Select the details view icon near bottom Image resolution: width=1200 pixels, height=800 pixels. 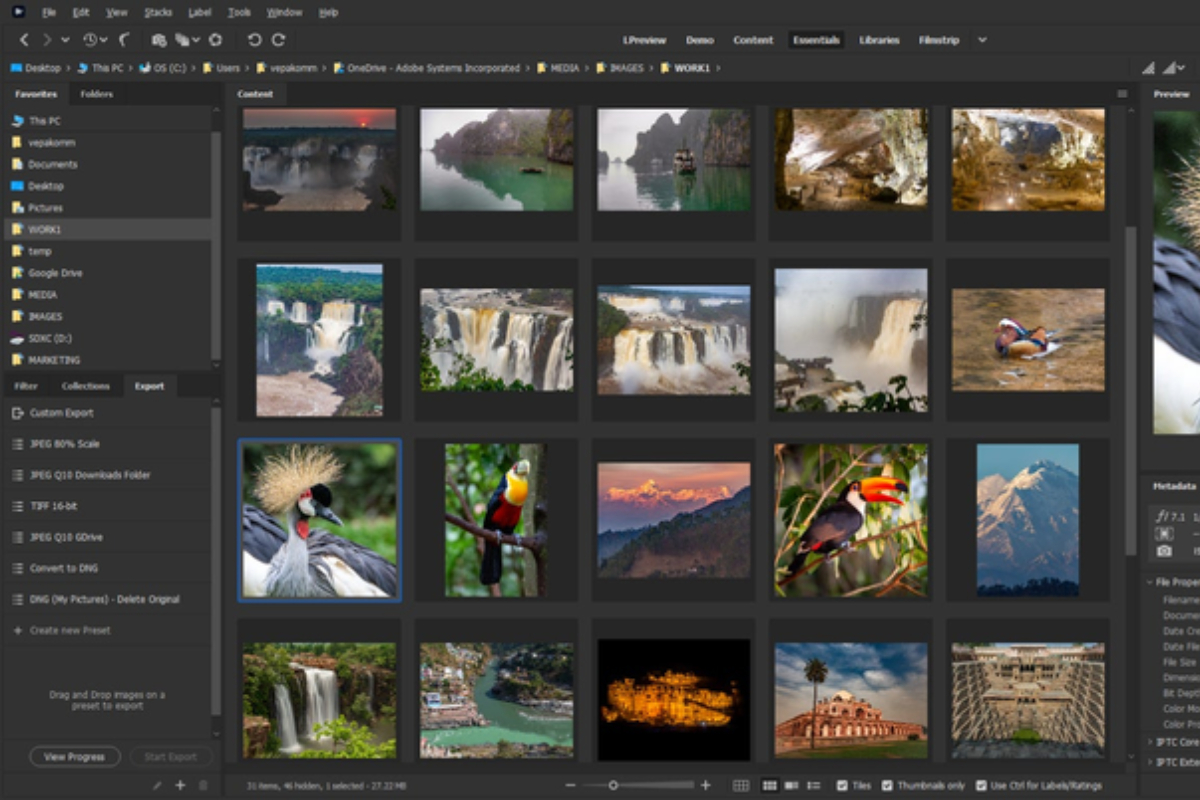click(792, 785)
